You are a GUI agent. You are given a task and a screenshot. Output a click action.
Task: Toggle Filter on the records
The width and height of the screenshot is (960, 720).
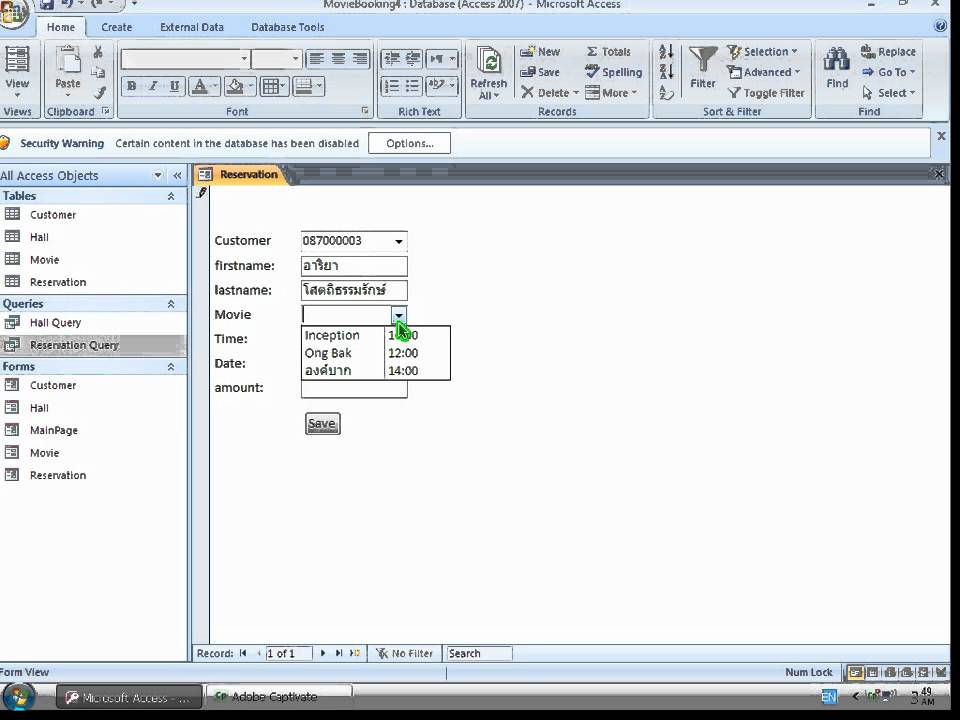(x=767, y=93)
